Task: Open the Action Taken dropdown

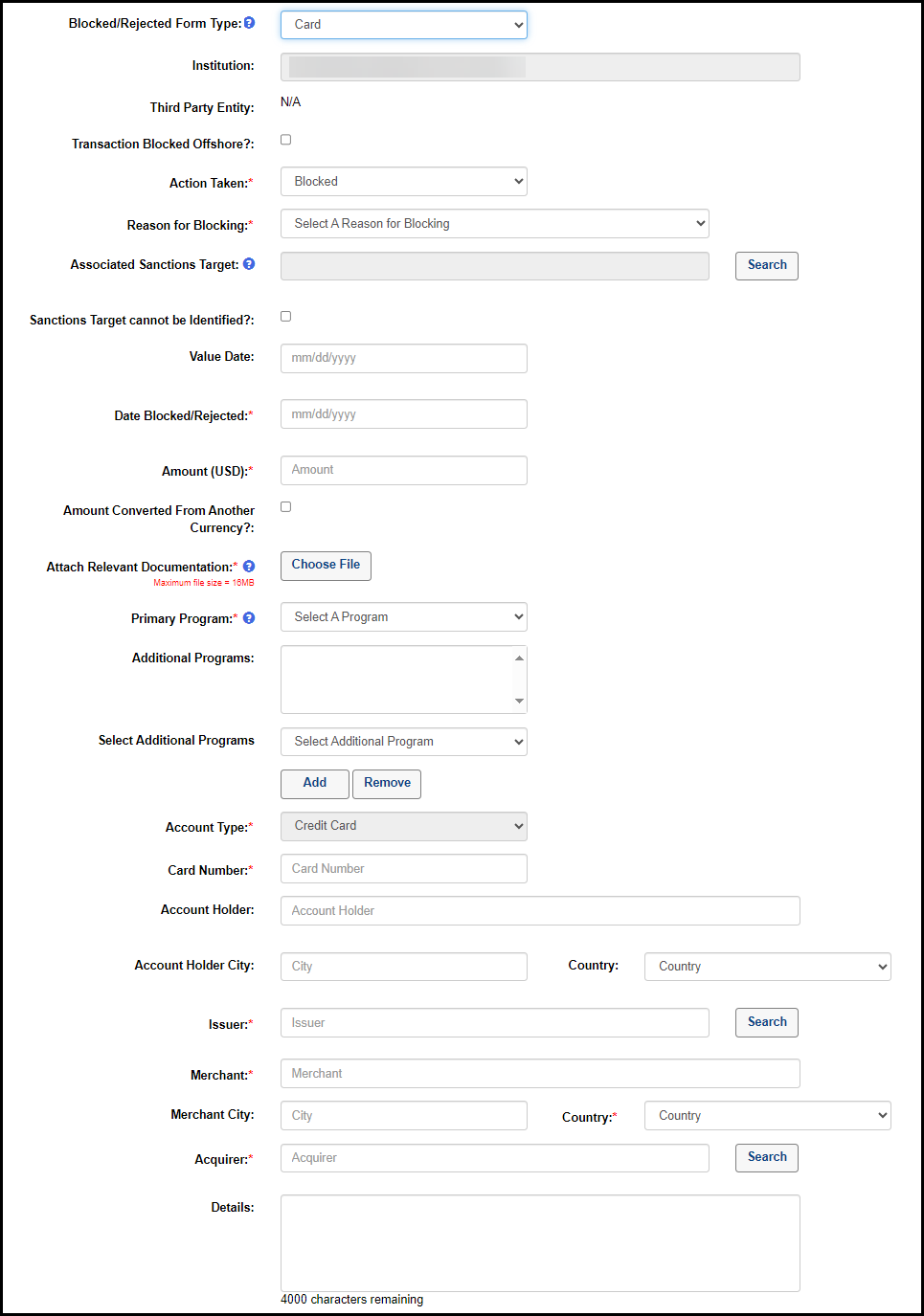Action: (x=403, y=182)
